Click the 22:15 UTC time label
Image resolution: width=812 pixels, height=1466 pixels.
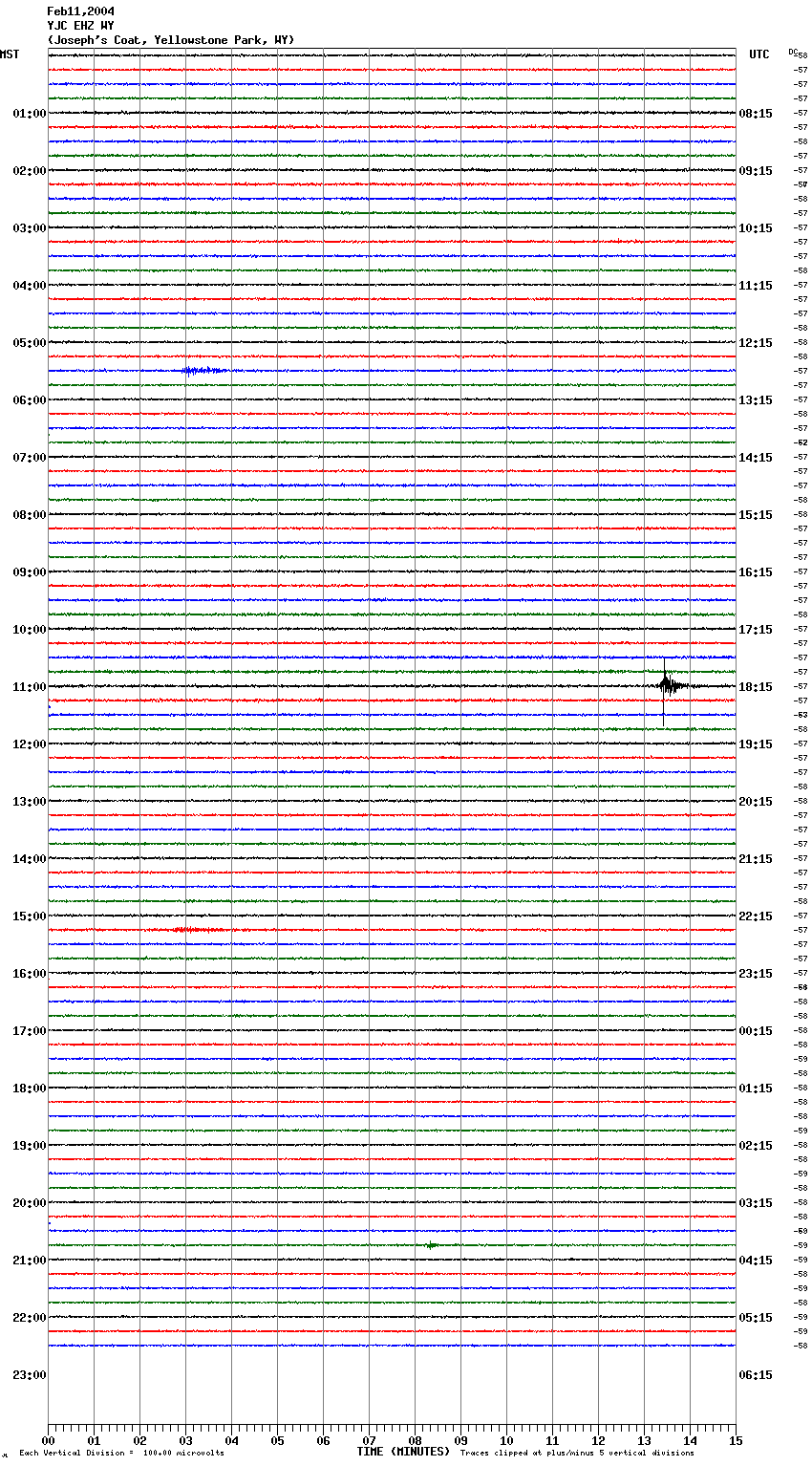pos(756,916)
